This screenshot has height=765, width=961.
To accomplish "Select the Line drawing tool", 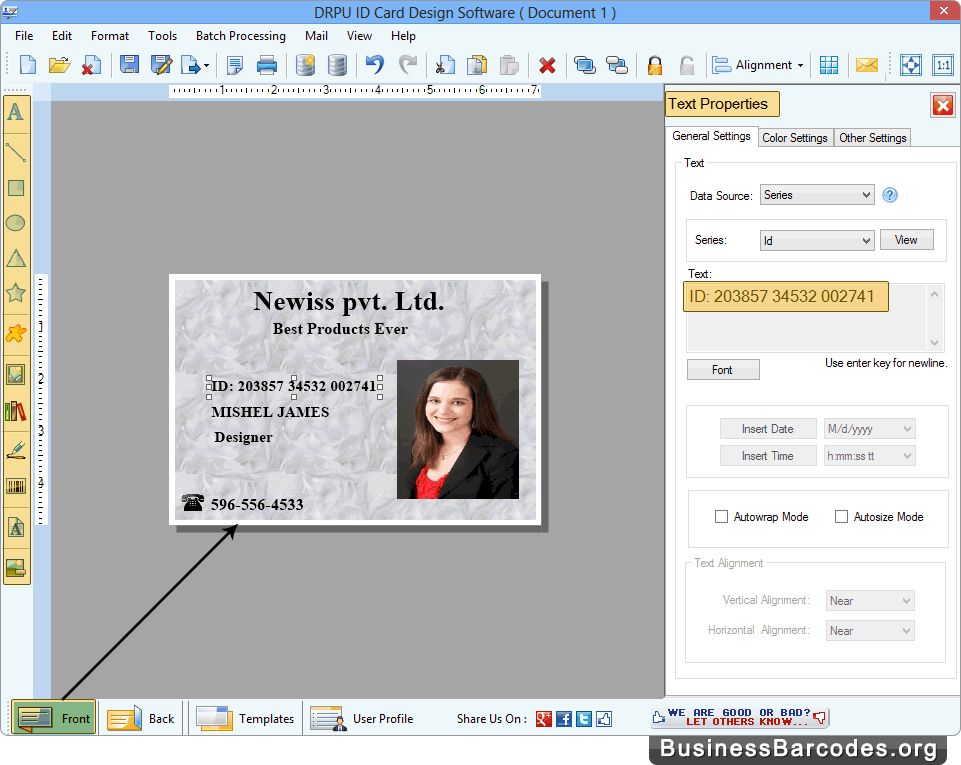I will pyautogui.click(x=16, y=151).
